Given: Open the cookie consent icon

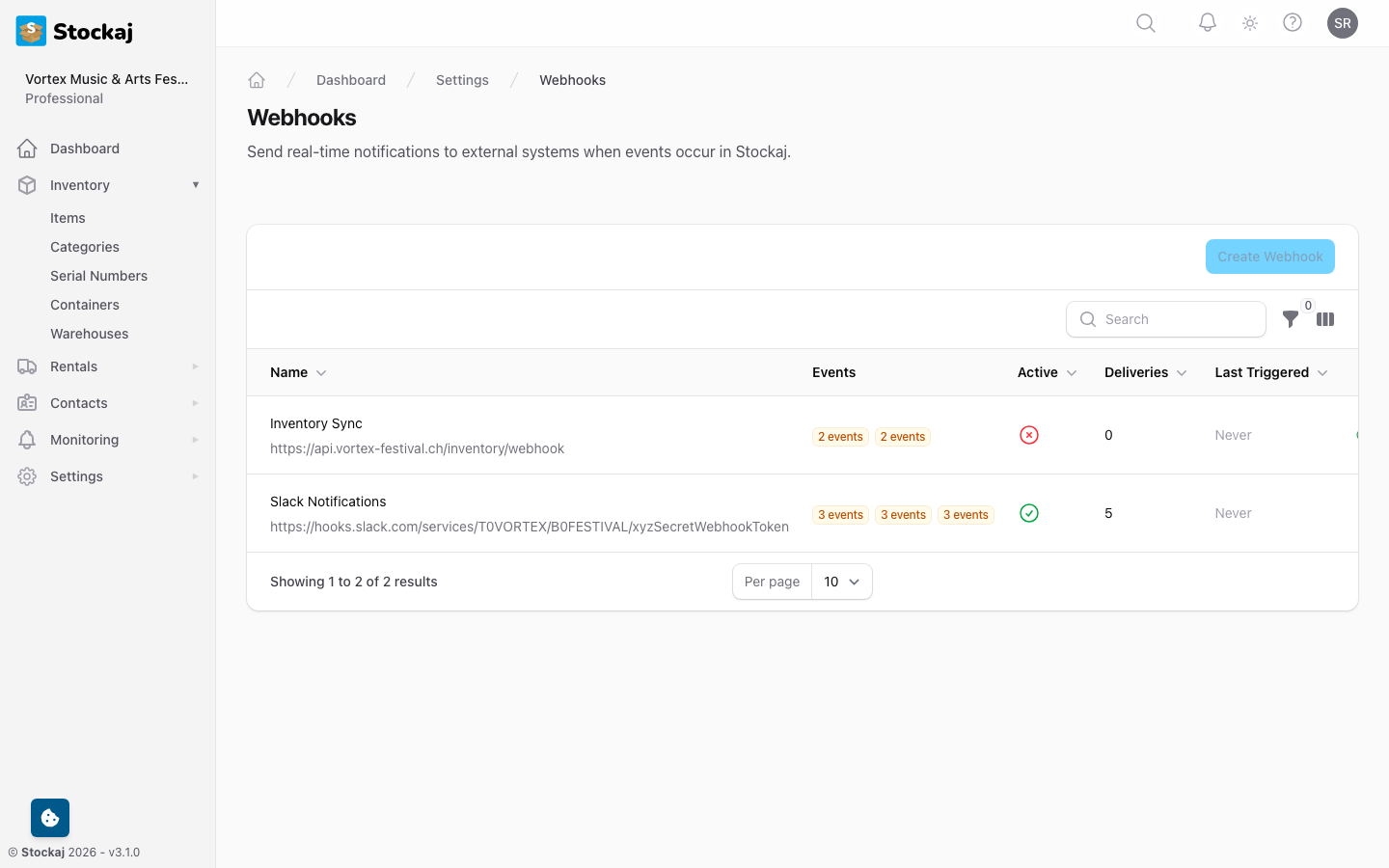Looking at the screenshot, I should pyautogui.click(x=49, y=817).
